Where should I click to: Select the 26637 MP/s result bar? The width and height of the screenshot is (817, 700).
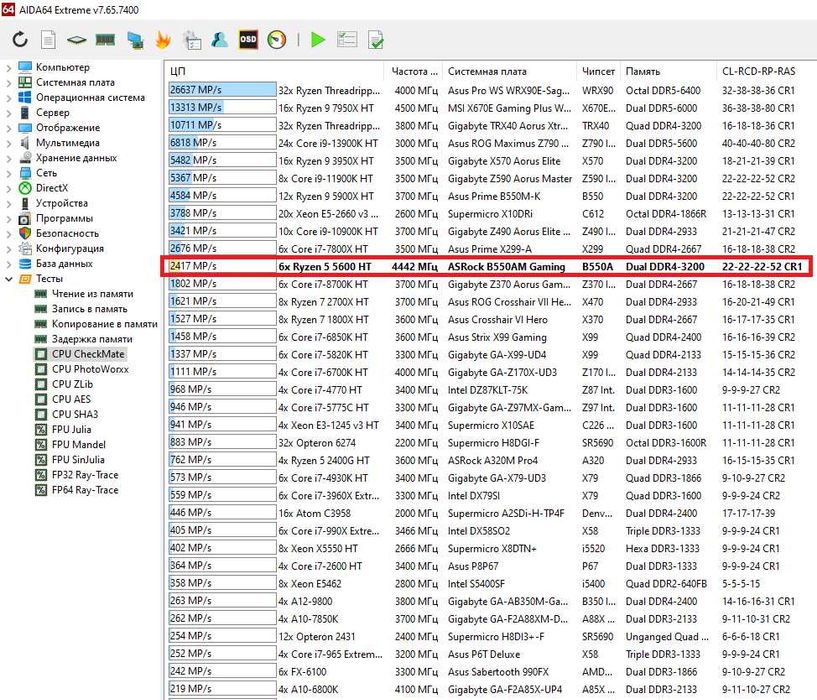pyautogui.click(x=222, y=90)
